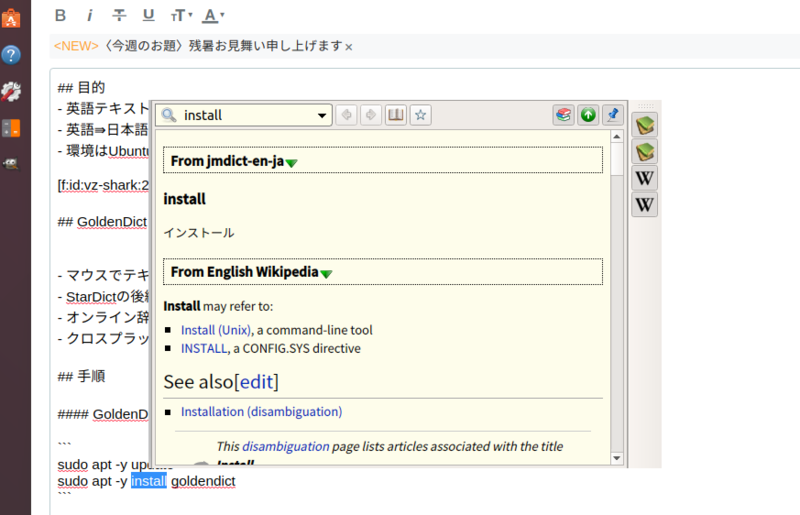This screenshot has height=515, width=800.
Task: Open the GIMP icon in dock
Action: [11, 164]
